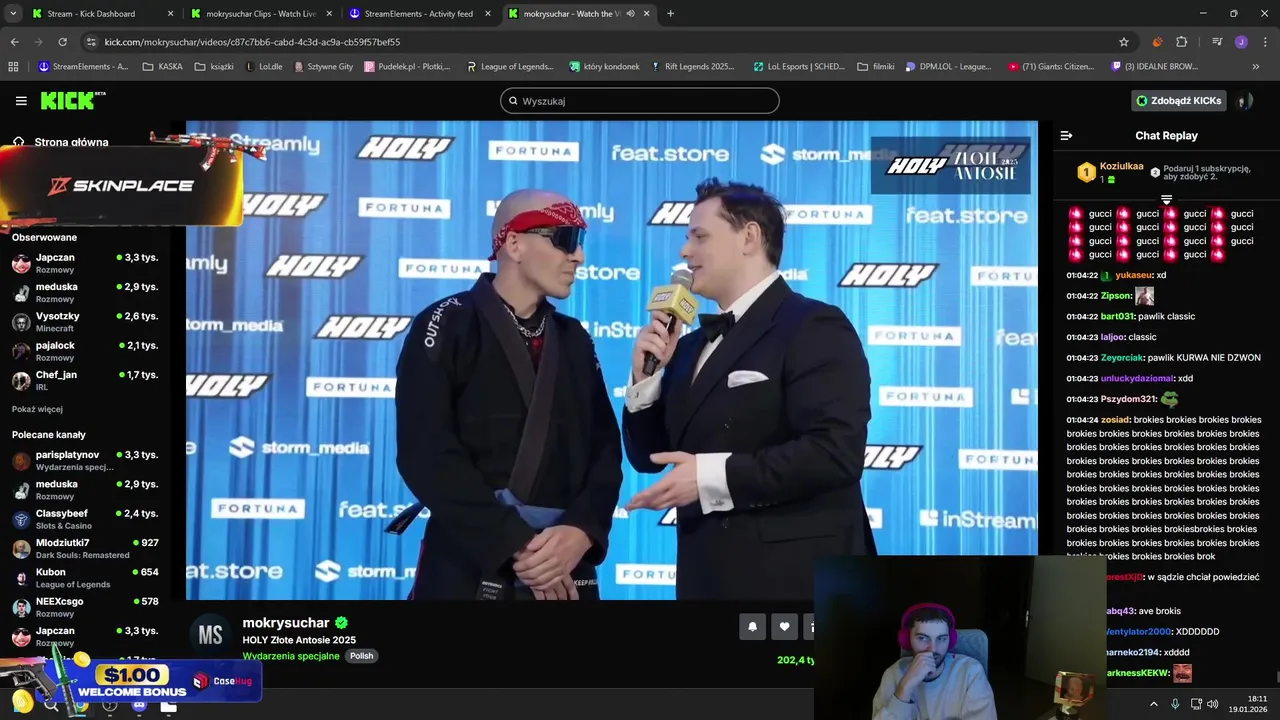The image size is (1280, 720).
Task: Open the KASKA bookmark folder
Action: pos(162,67)
